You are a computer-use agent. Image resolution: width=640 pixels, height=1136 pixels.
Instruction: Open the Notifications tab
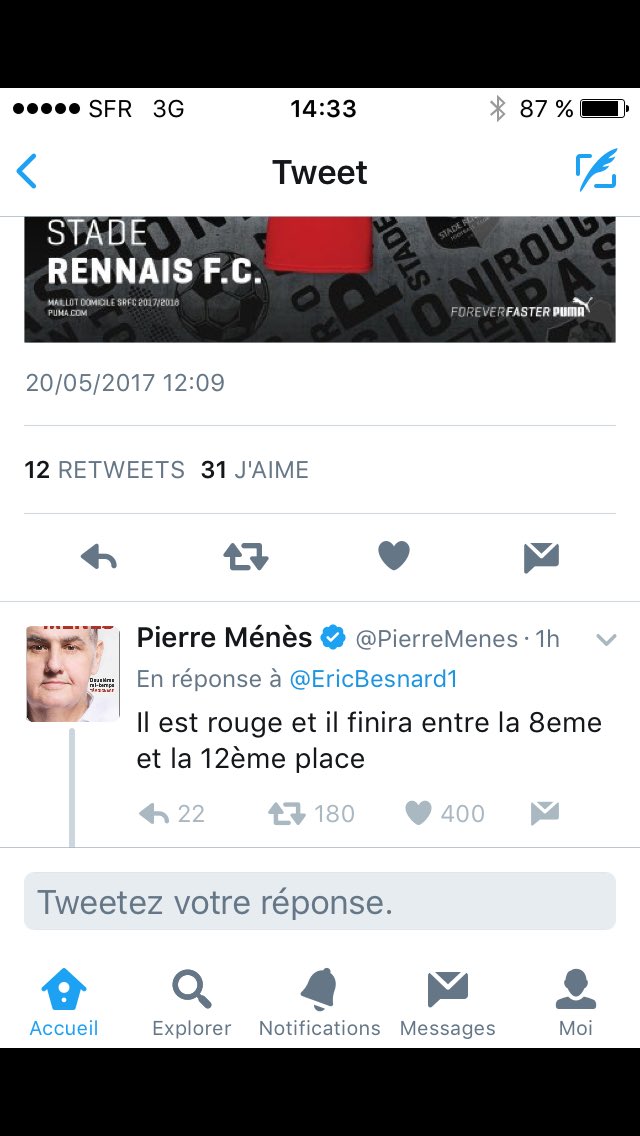320,1003
